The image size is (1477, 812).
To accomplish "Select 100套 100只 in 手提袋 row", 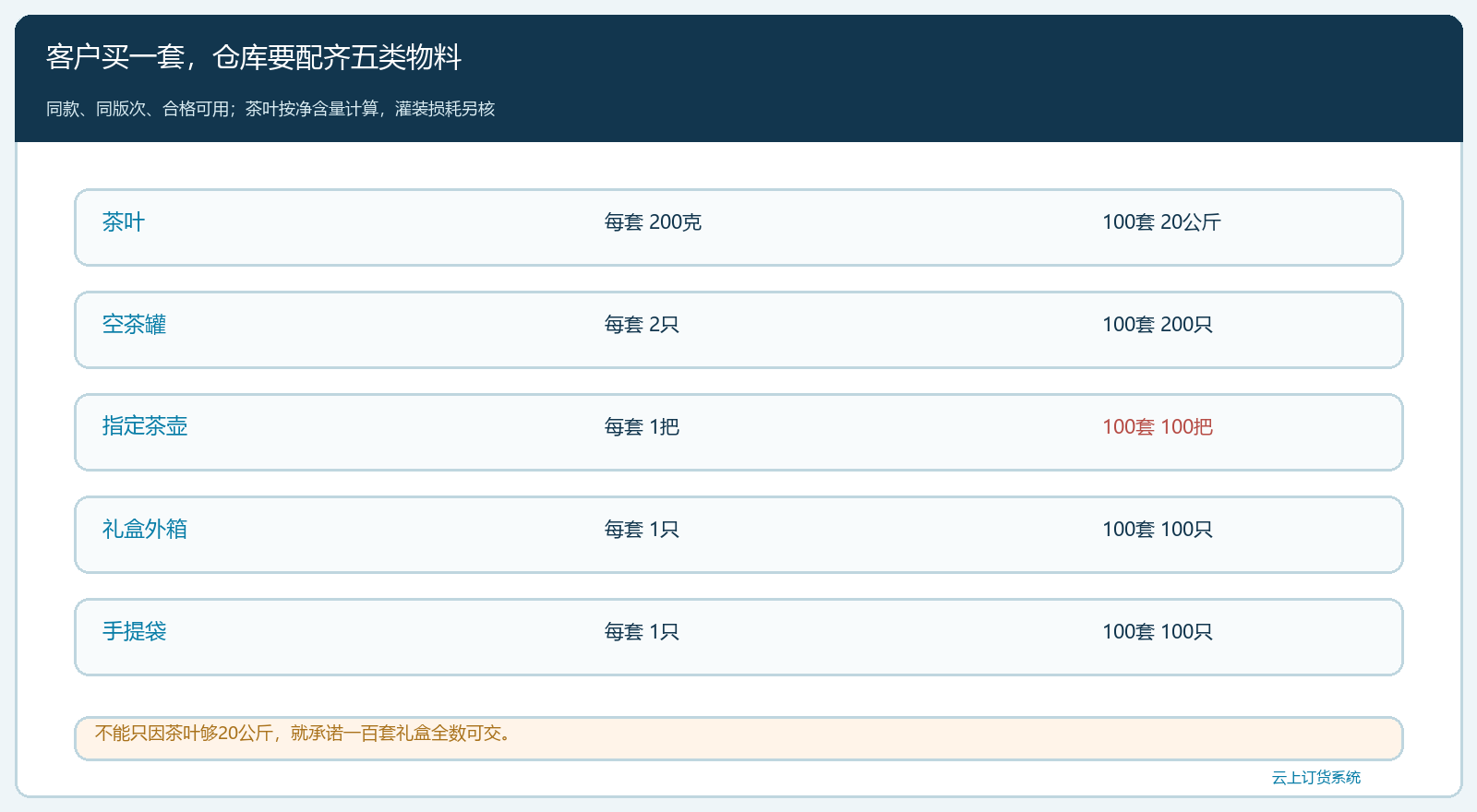I will coord(1158,632).
